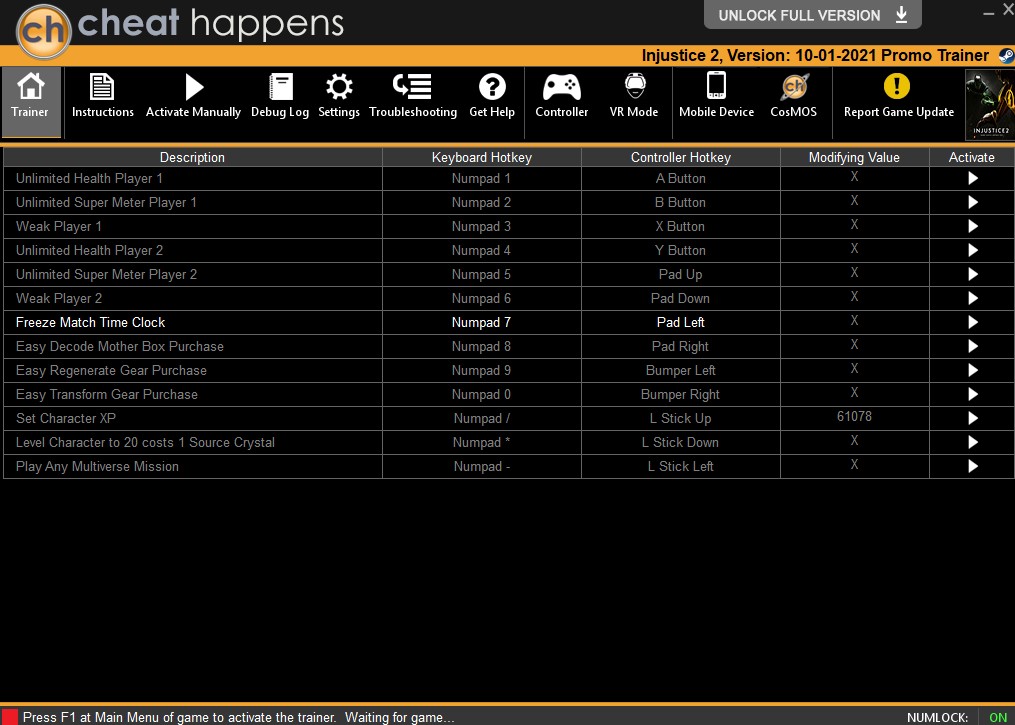Activate Weak Player 1 cheat
Screen dimensions: 1015x725
point(972,227)
